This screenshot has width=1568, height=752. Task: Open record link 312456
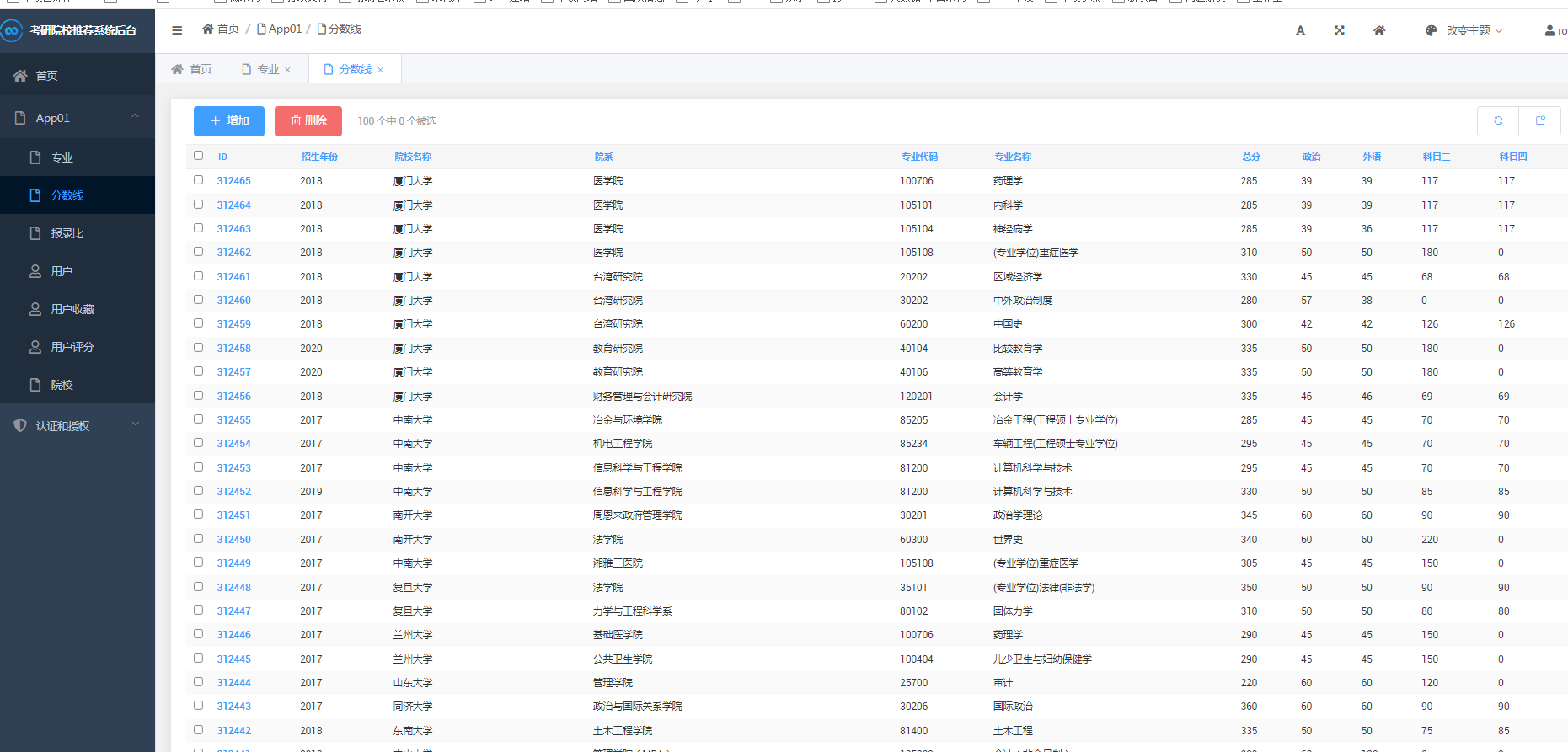pyautogui.click(x=233, y=397)
